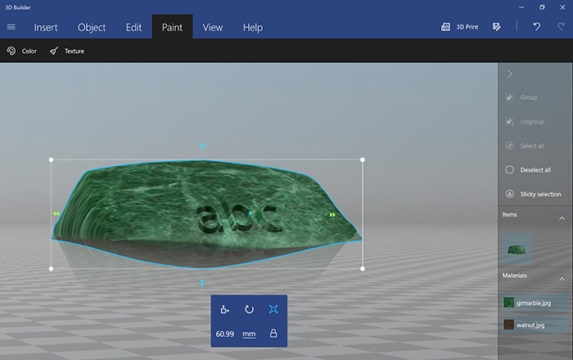Image resolution: width=573 pixels, height=360 pixels.
Task: Select the Scale mode icon
Action: point(273,309)
